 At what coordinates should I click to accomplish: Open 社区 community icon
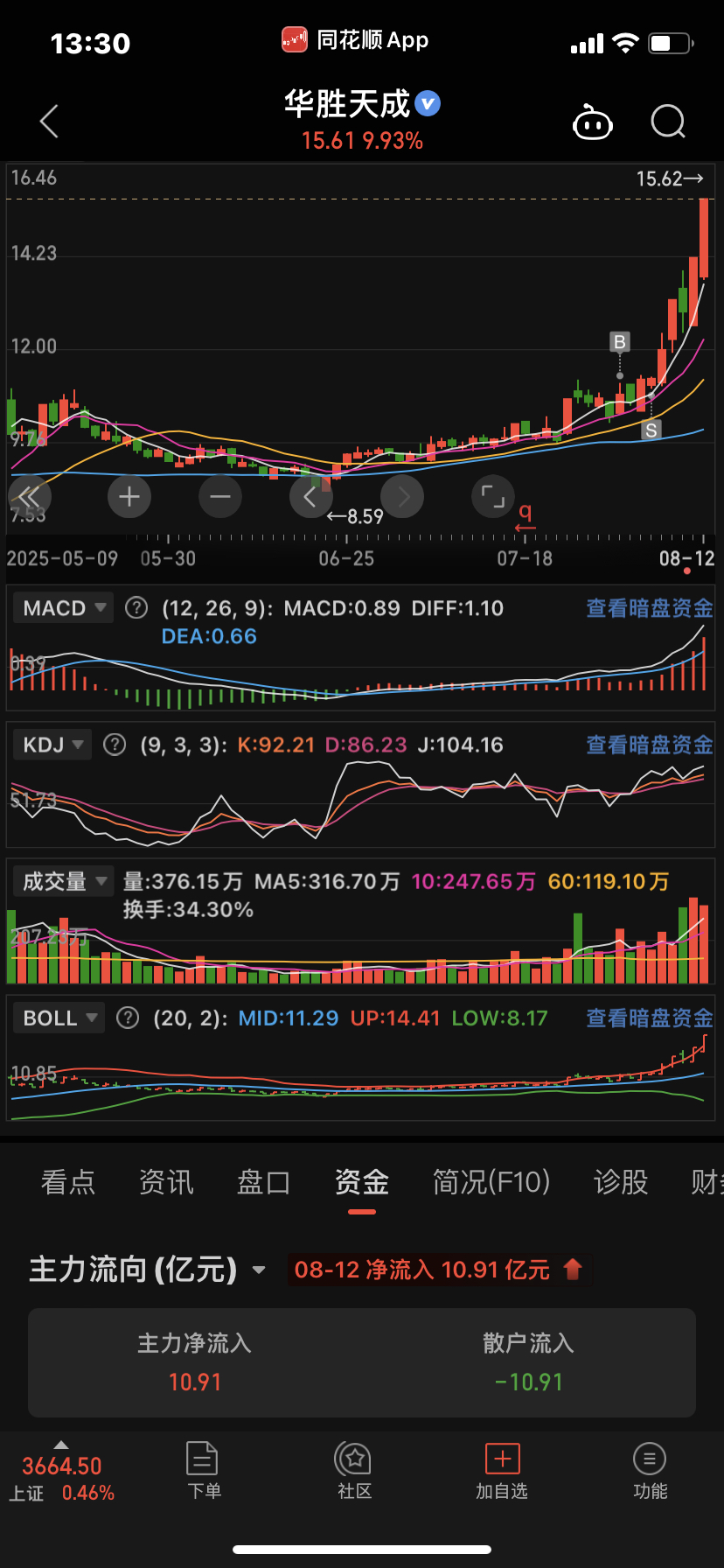354,1470
